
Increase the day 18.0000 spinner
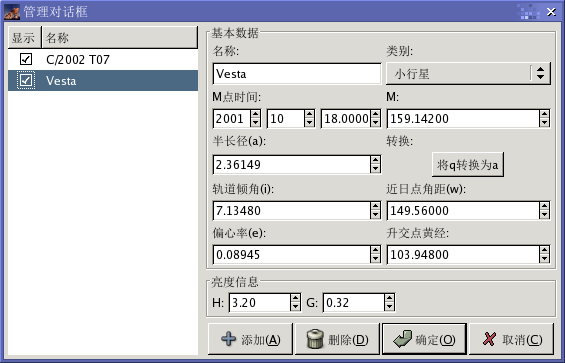pos(376,114)
